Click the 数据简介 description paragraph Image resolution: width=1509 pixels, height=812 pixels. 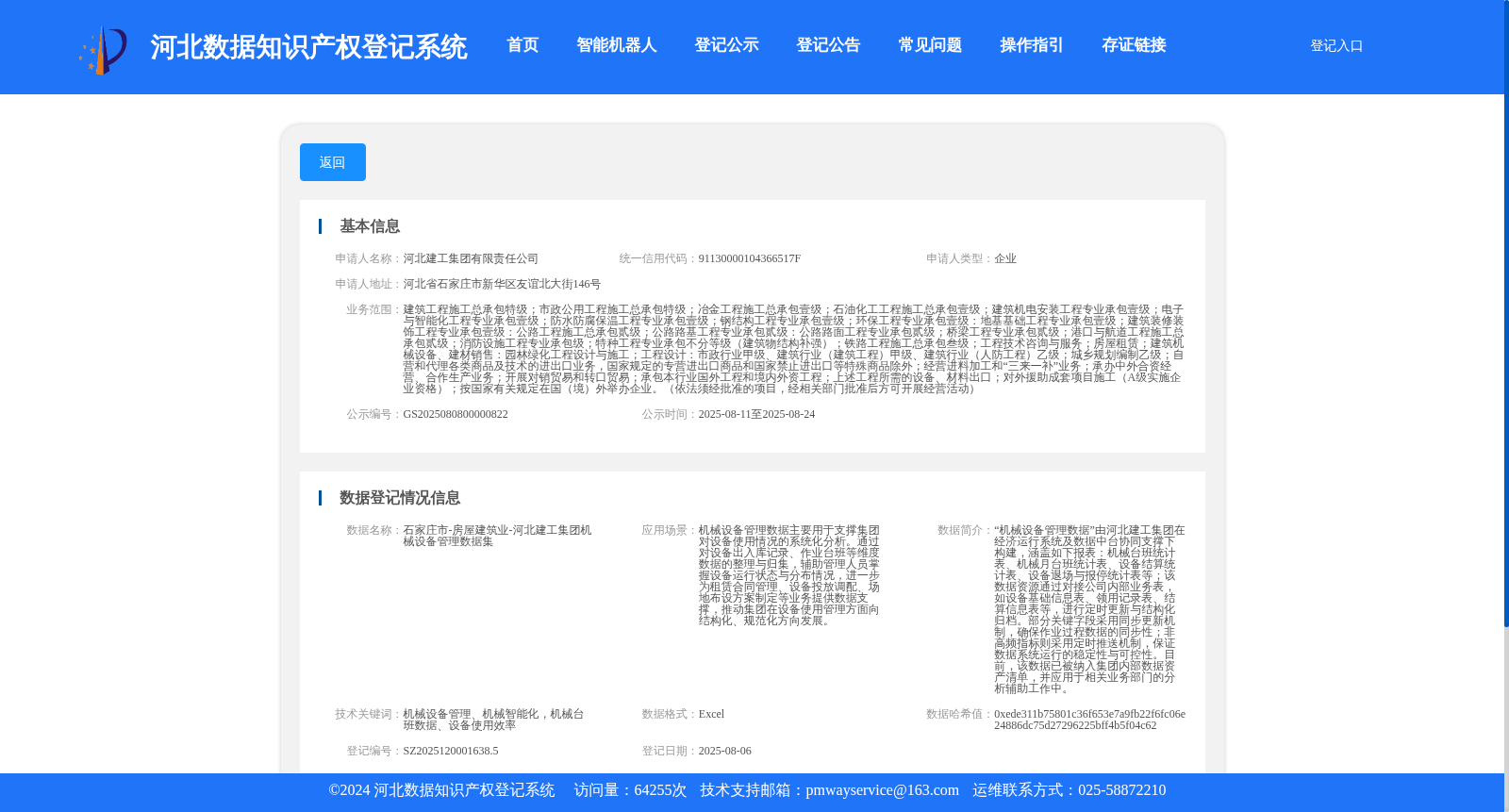(x=1089, y=609)
